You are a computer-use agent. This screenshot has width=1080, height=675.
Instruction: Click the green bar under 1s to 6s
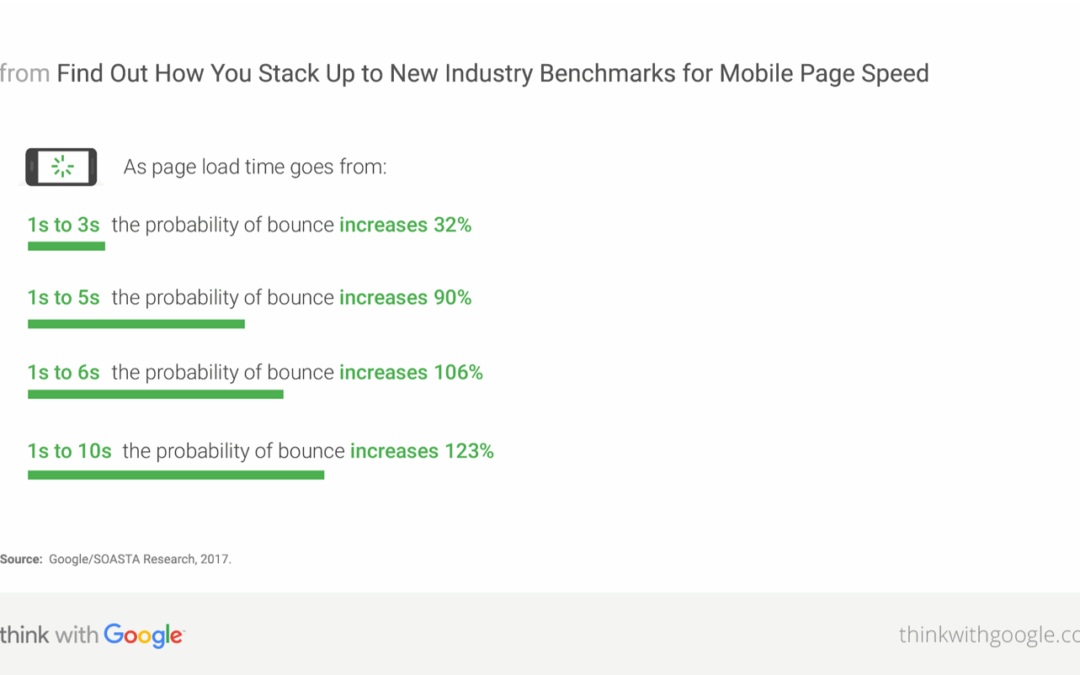pyautogui.click(x=156, y=394)
